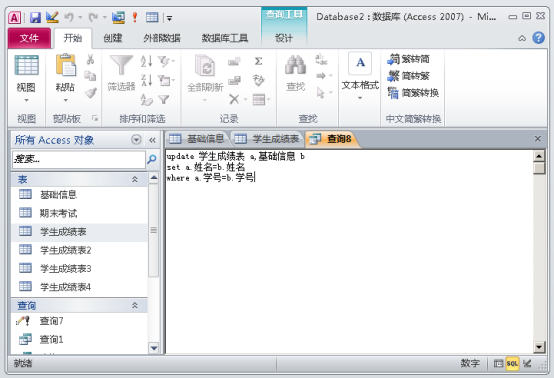Click the 繁转简 button

click(x=408, y=59)
